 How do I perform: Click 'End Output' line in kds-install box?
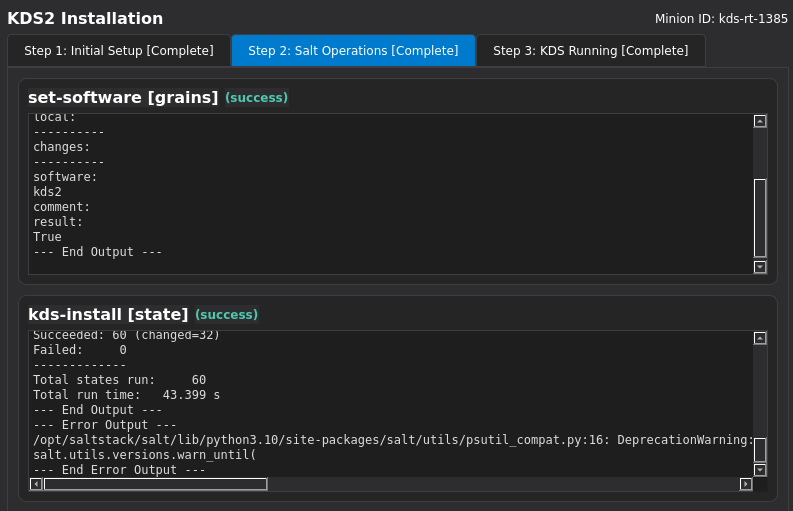click(x=98, y=410)
